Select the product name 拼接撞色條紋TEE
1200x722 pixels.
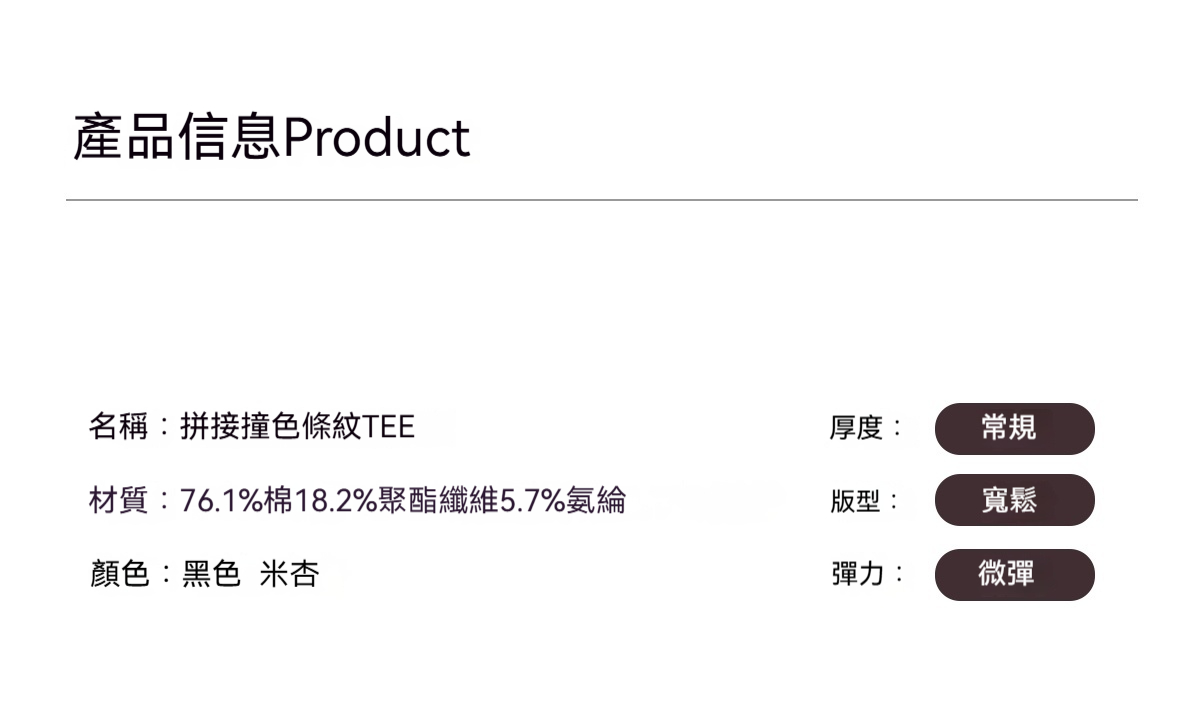(297, 428)
